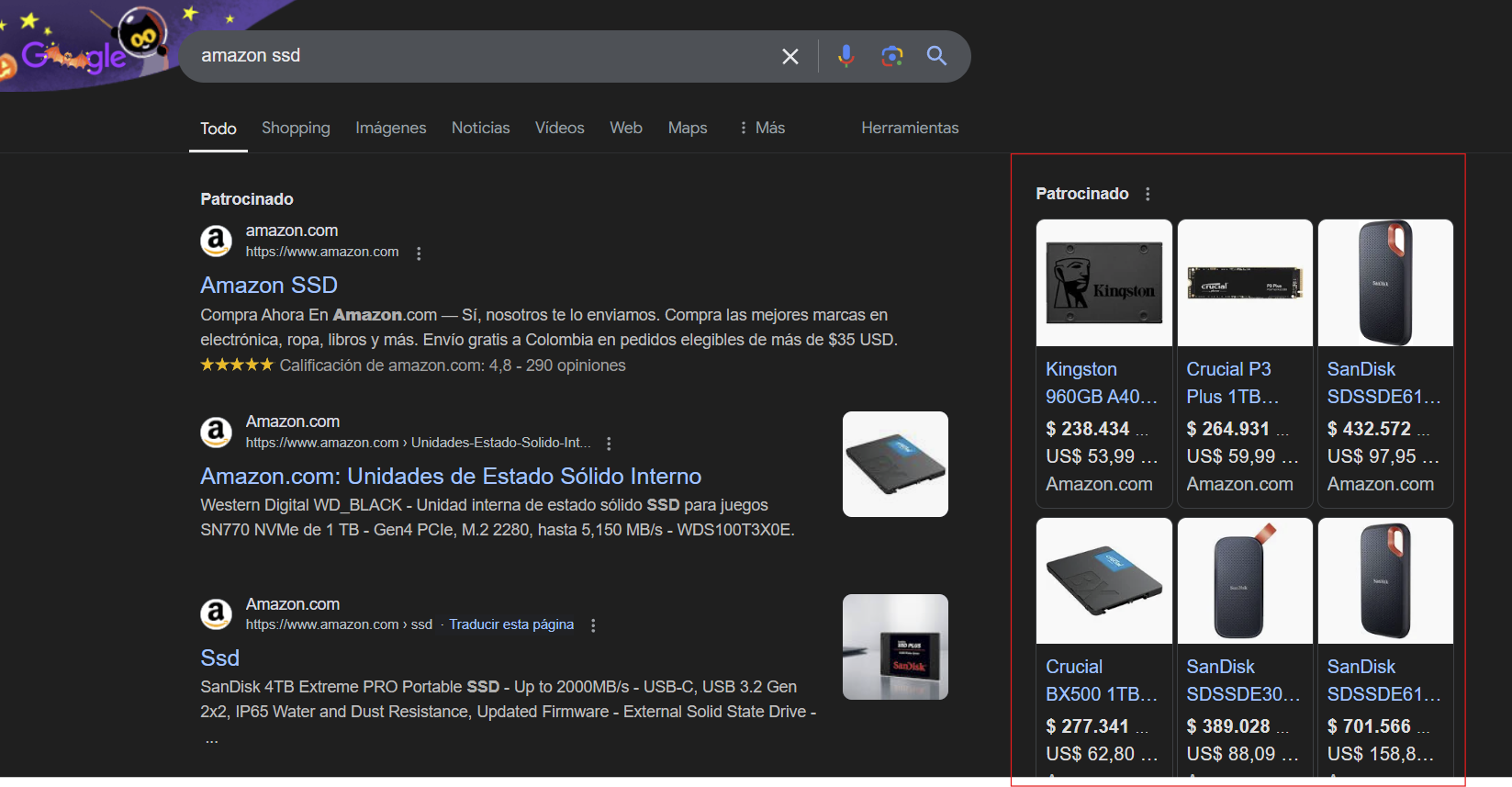Click Traducir esta página link
1512x787 pixels.
pyautogui.click(x=511, y=624)
